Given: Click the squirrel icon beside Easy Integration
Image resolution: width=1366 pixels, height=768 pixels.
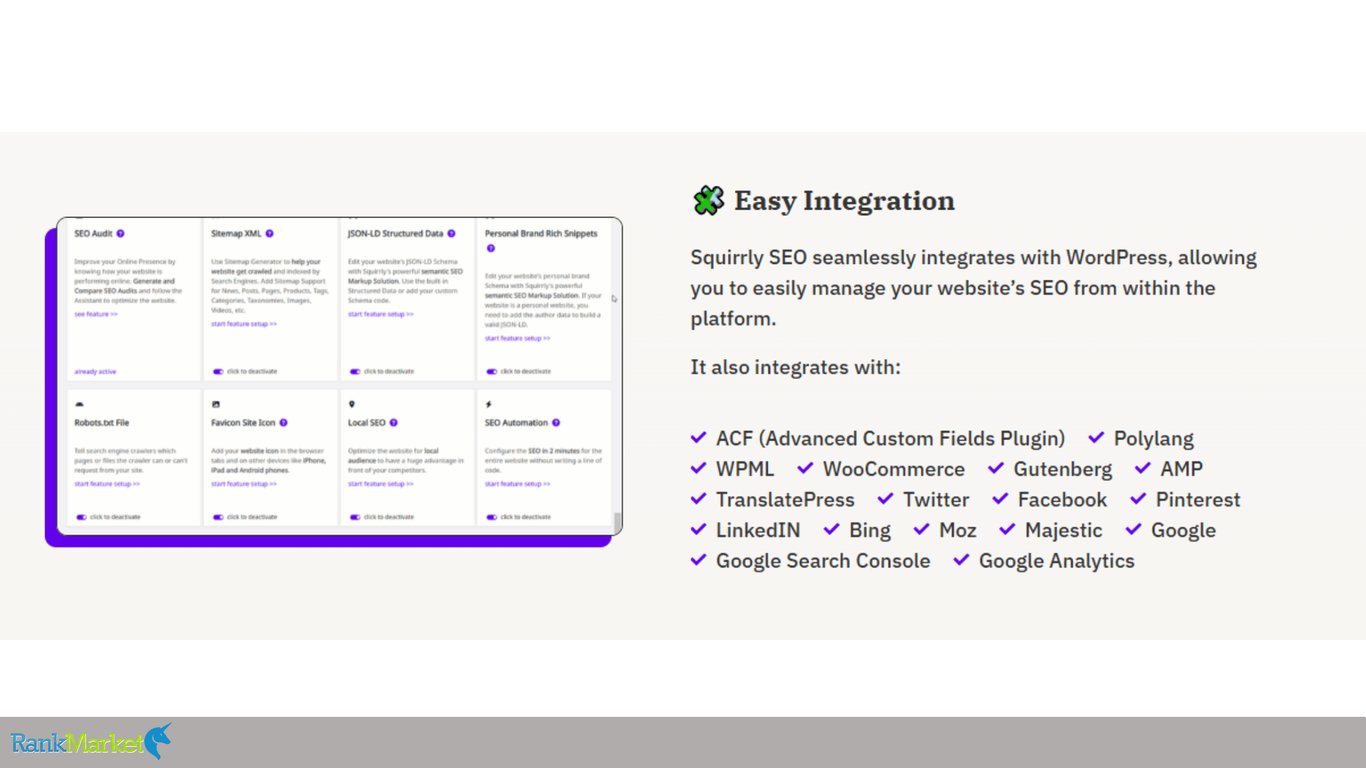Looking at the screenshot, I should tap(708, 200).
